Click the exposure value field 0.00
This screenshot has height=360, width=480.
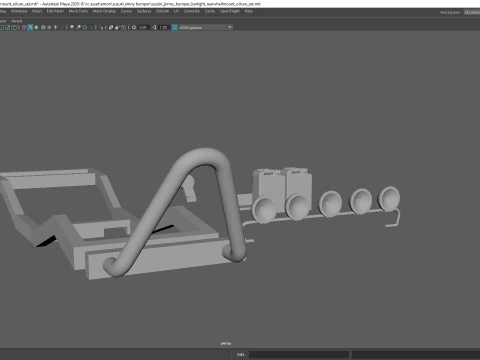tap(143, 27)
